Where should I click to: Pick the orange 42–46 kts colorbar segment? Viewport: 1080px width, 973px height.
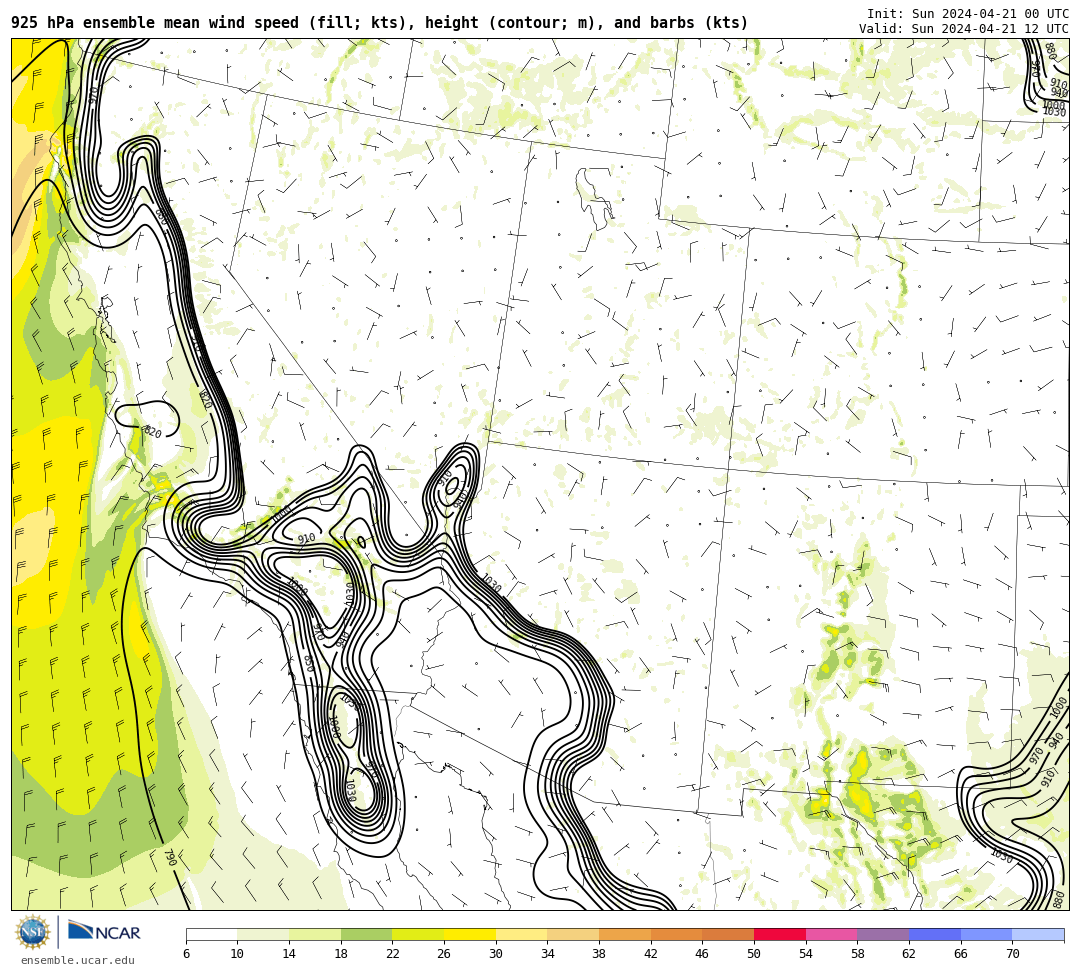pyautogui.click(x=676, y=934)
